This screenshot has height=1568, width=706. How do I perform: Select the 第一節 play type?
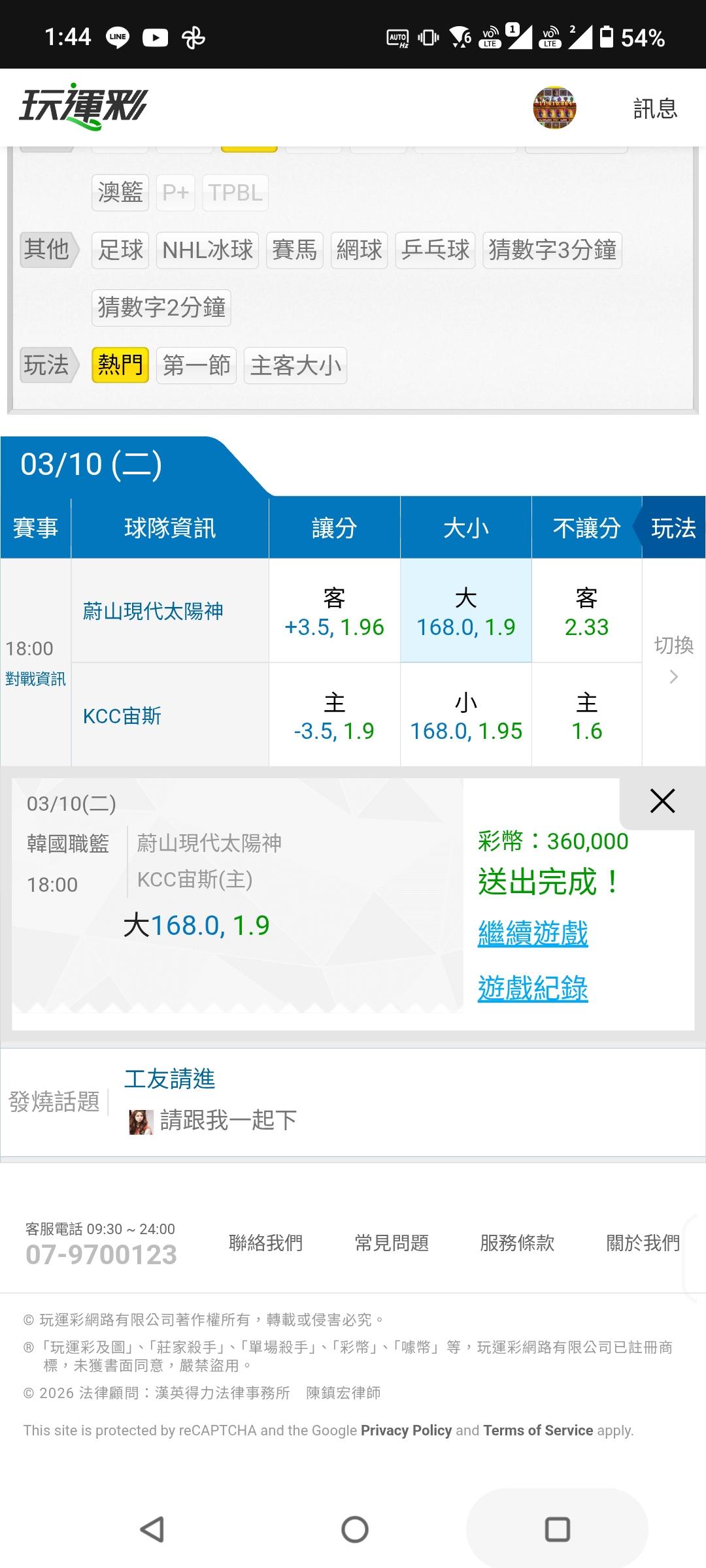[x=196, y=365]
